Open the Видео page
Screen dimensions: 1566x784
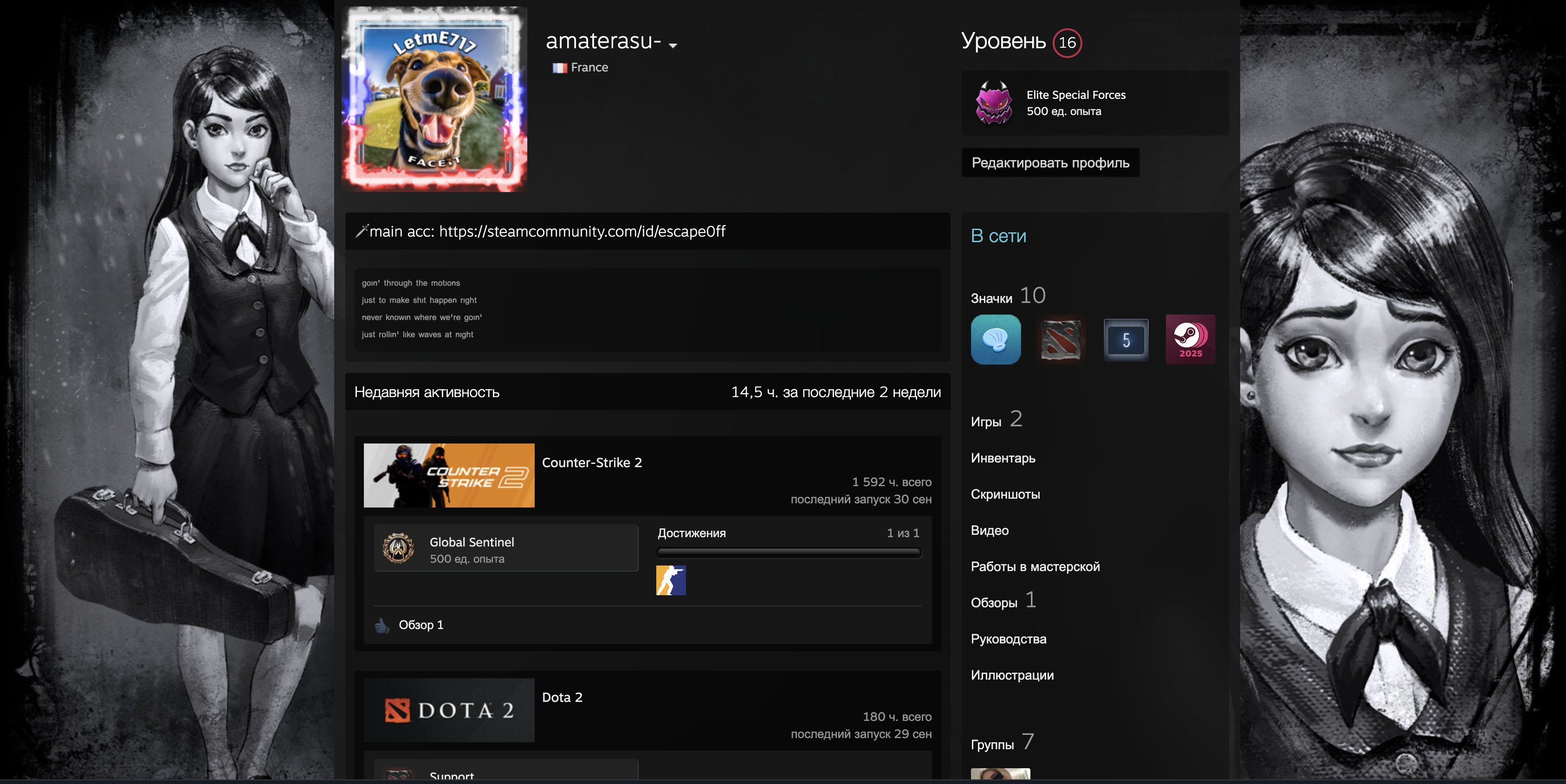(x=990, y=531)
